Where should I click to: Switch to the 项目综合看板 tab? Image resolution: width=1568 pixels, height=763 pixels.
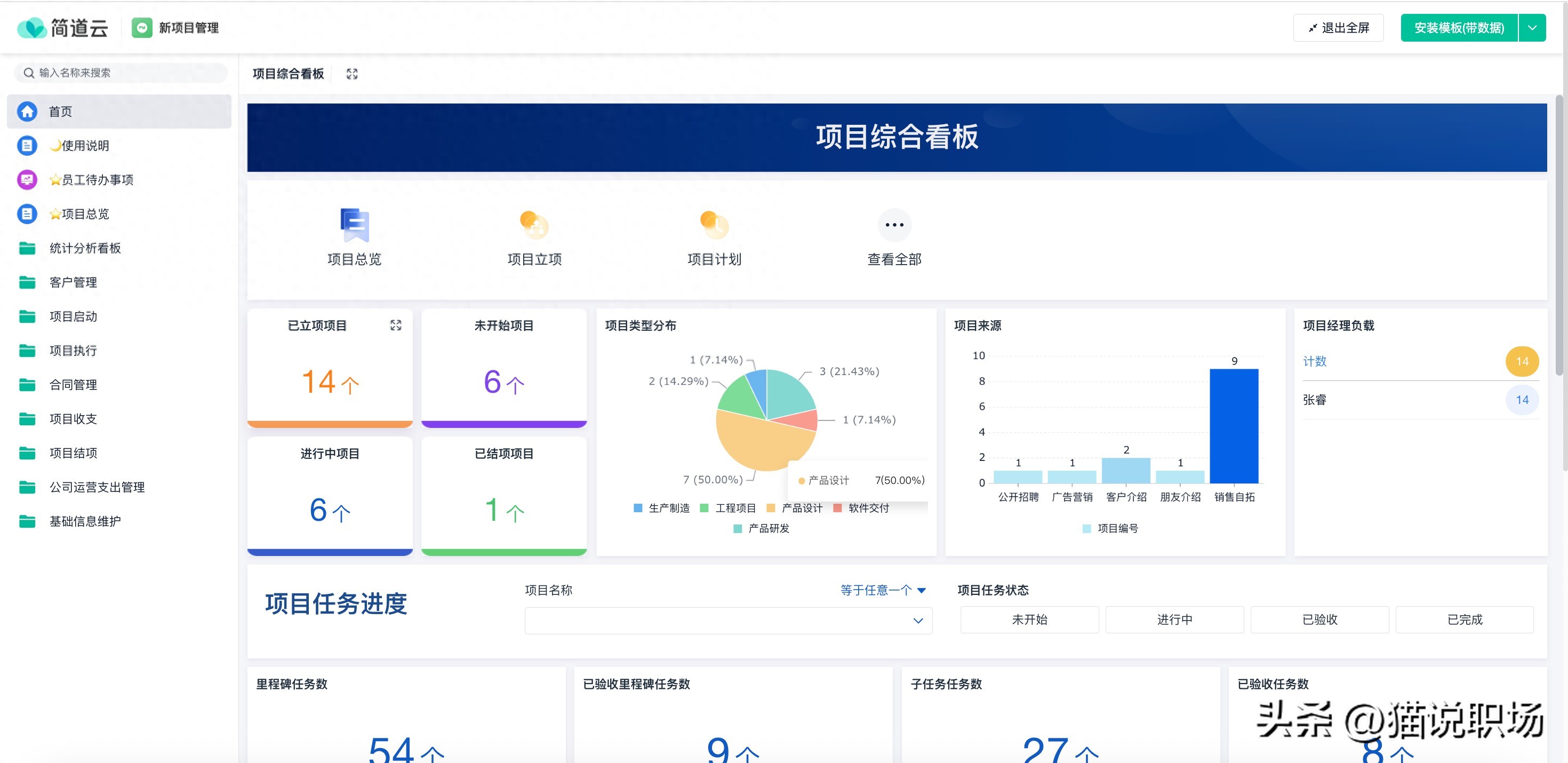tap(288, 73)
